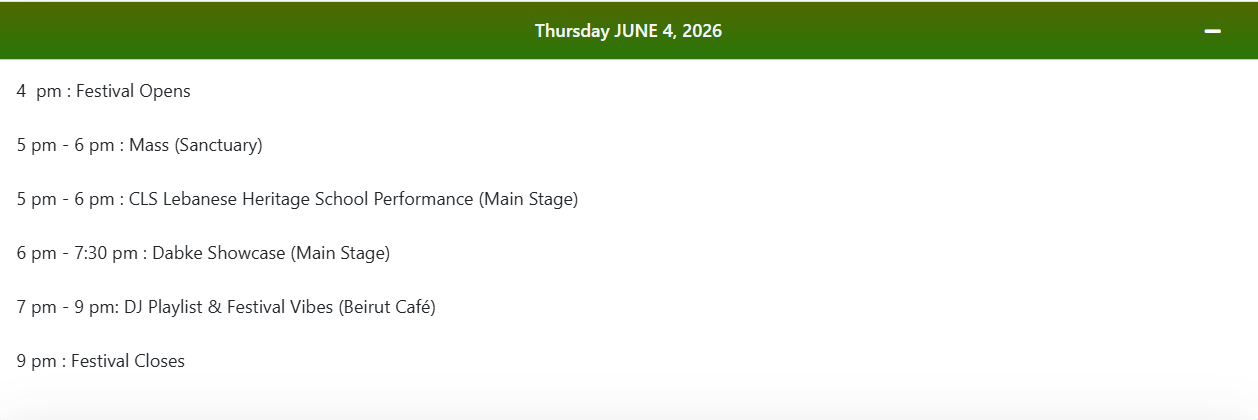Click the 4 pm time text
The image size is (1258, 420).
point(38,91)
